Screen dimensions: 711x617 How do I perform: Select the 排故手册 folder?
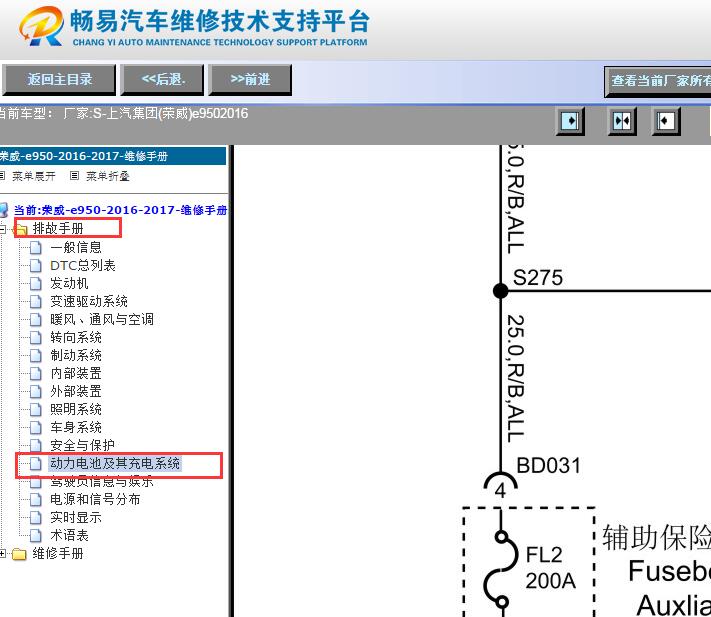pyautogui.click(x=58, y=228)
